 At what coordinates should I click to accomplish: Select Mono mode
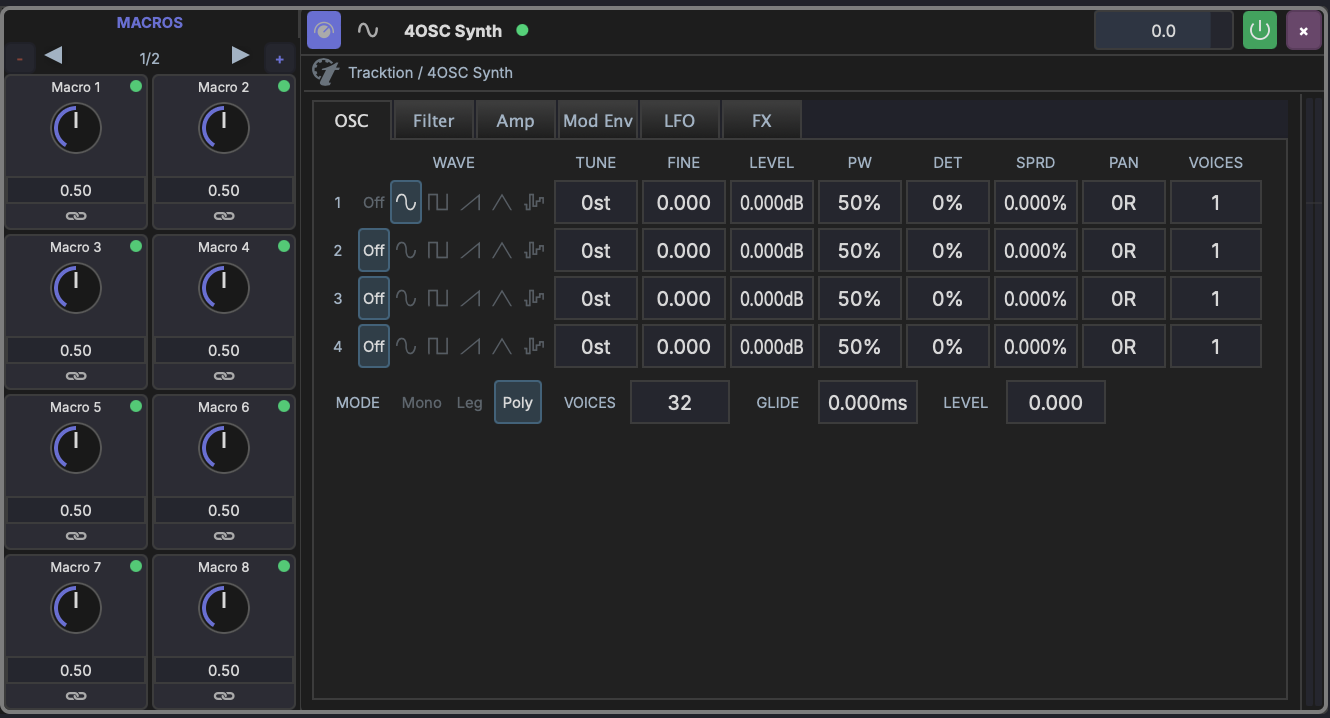[x=421, y=402]
